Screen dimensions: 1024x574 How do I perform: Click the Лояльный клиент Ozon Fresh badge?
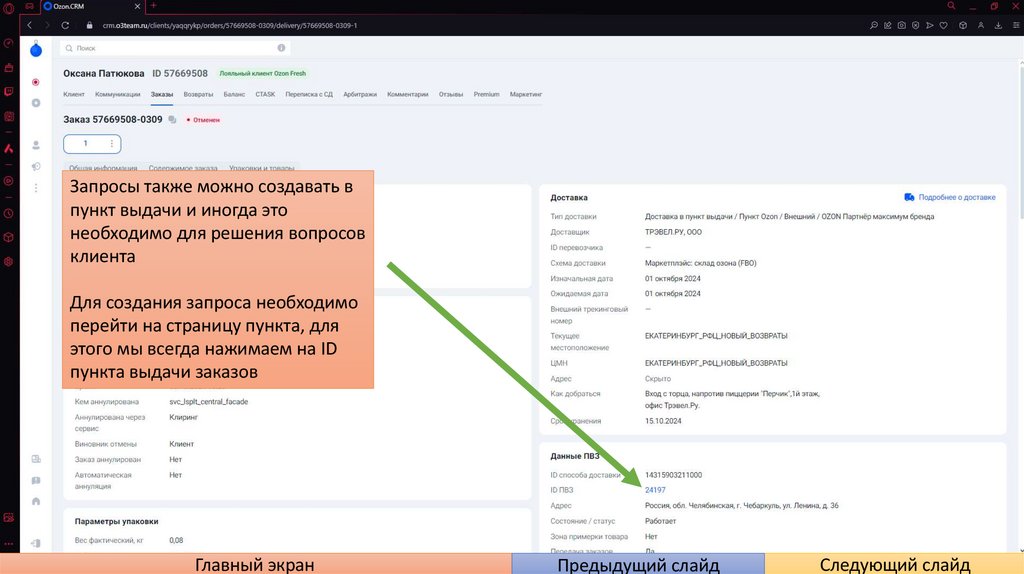click(263, 73)
